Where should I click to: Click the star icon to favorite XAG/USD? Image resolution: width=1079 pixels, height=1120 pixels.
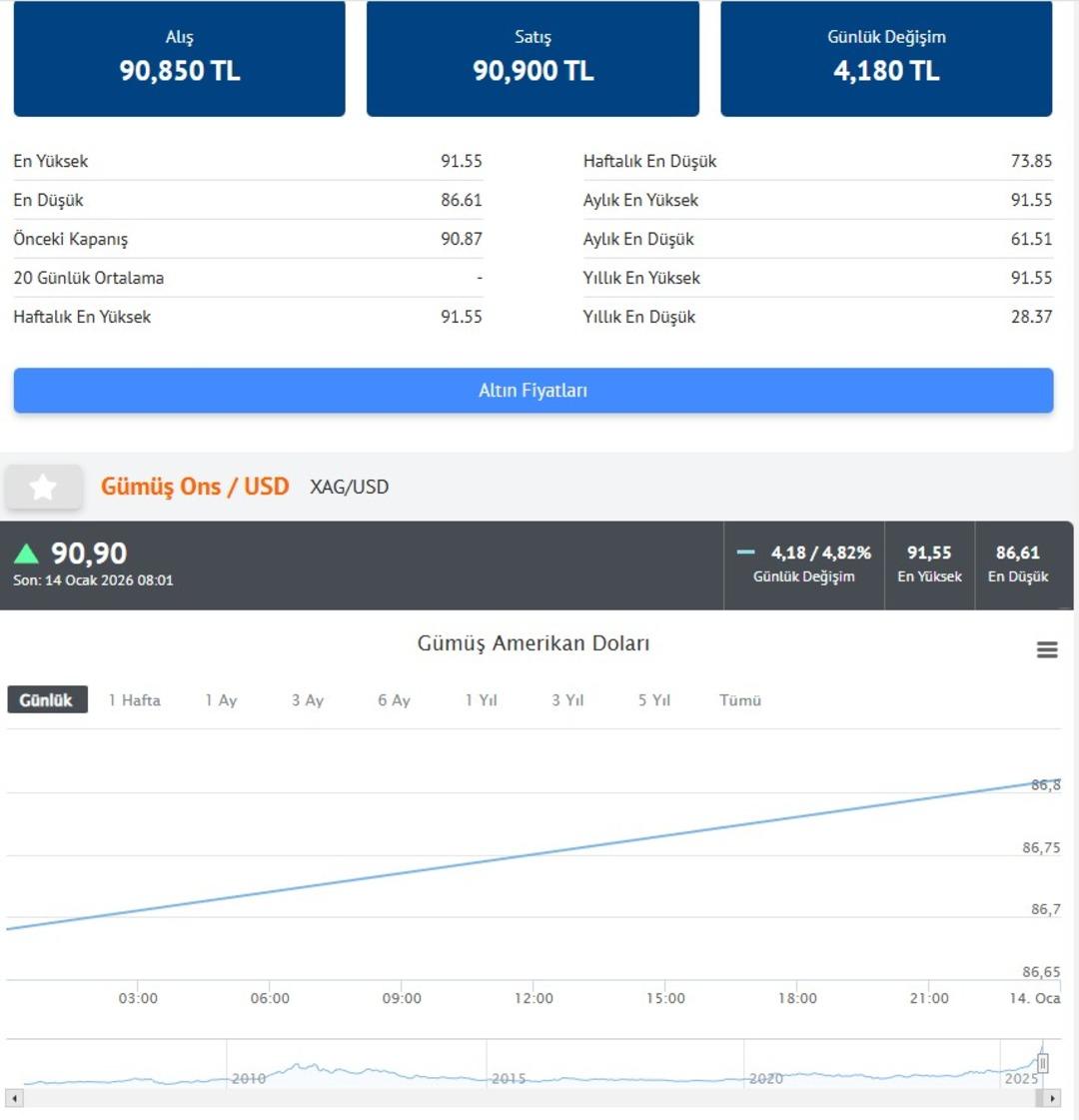click(x=44, y=487)
